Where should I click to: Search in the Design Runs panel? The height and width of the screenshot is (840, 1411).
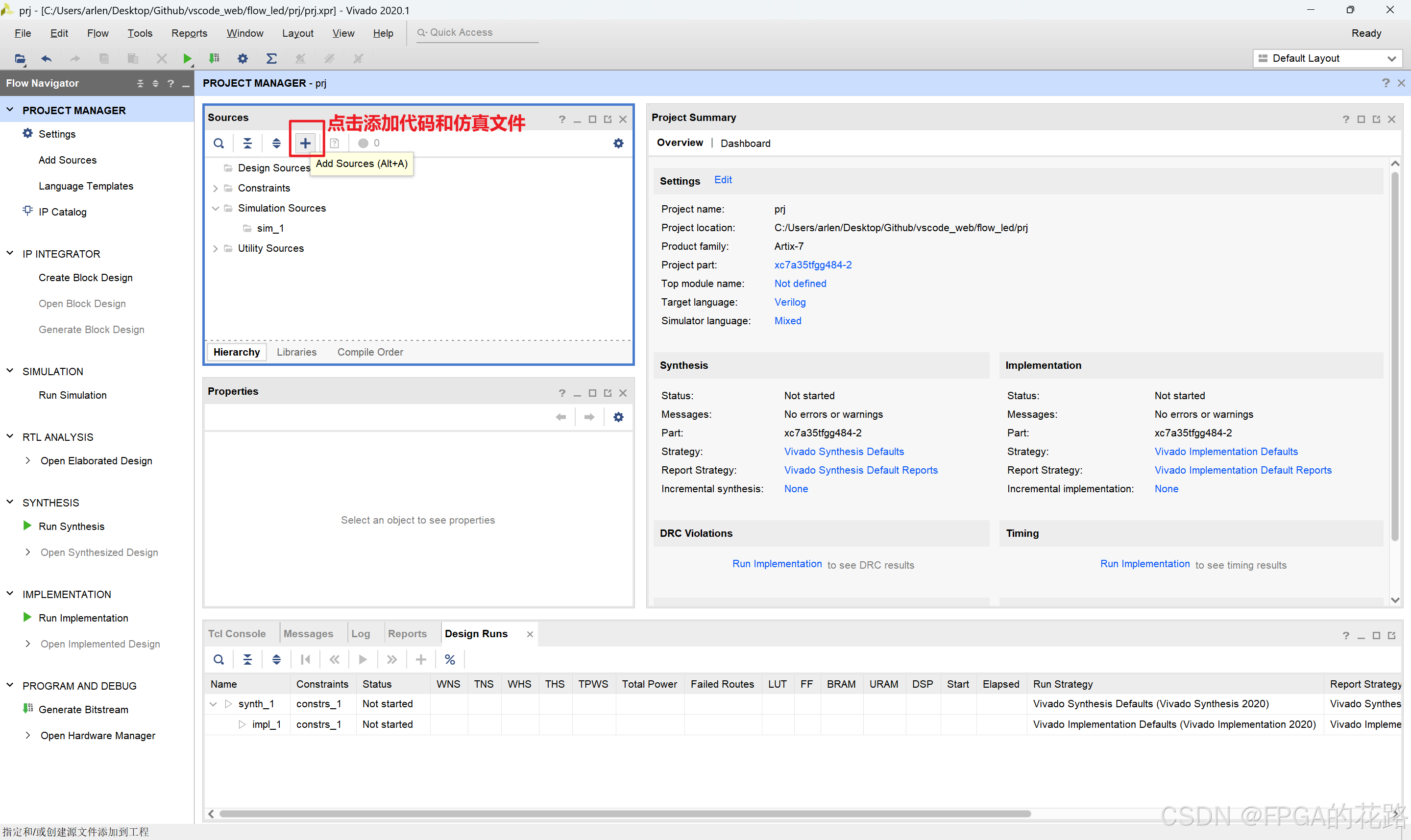[x=219, y=659]
